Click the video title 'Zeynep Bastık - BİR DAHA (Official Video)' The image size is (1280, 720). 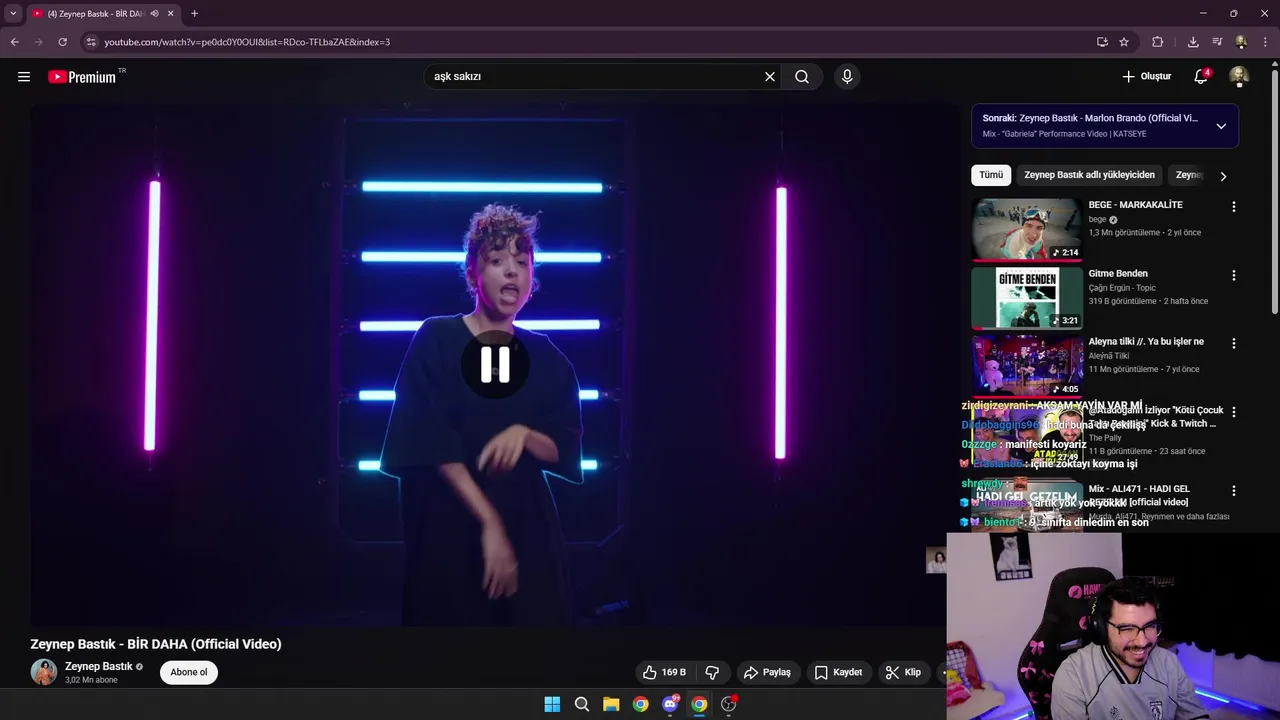coord(156,644)
